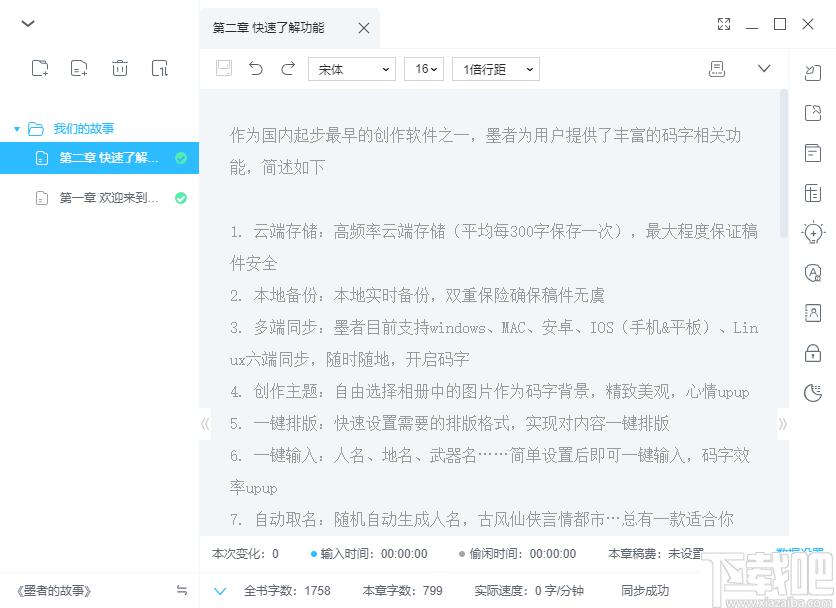Expand the toolbar chevron next to typesetting
The height and width of the screenshot is (608, 836).
tap(764, 68)
